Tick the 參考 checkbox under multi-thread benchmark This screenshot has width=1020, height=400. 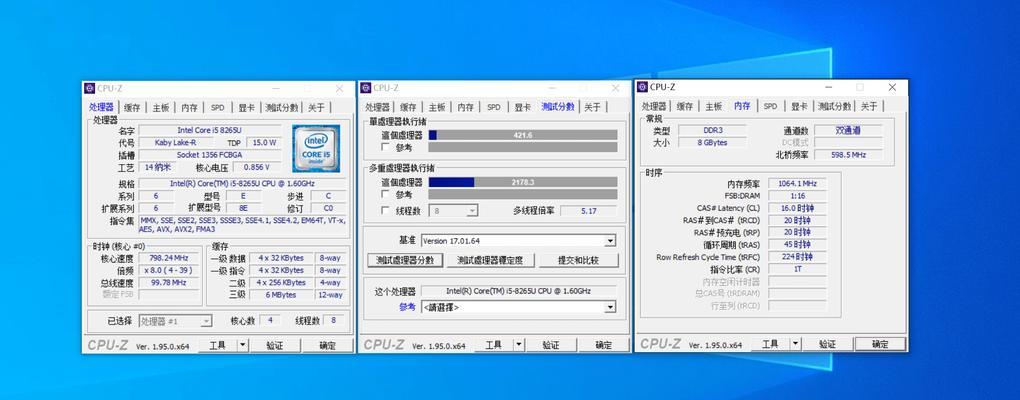tap(385, 194)
